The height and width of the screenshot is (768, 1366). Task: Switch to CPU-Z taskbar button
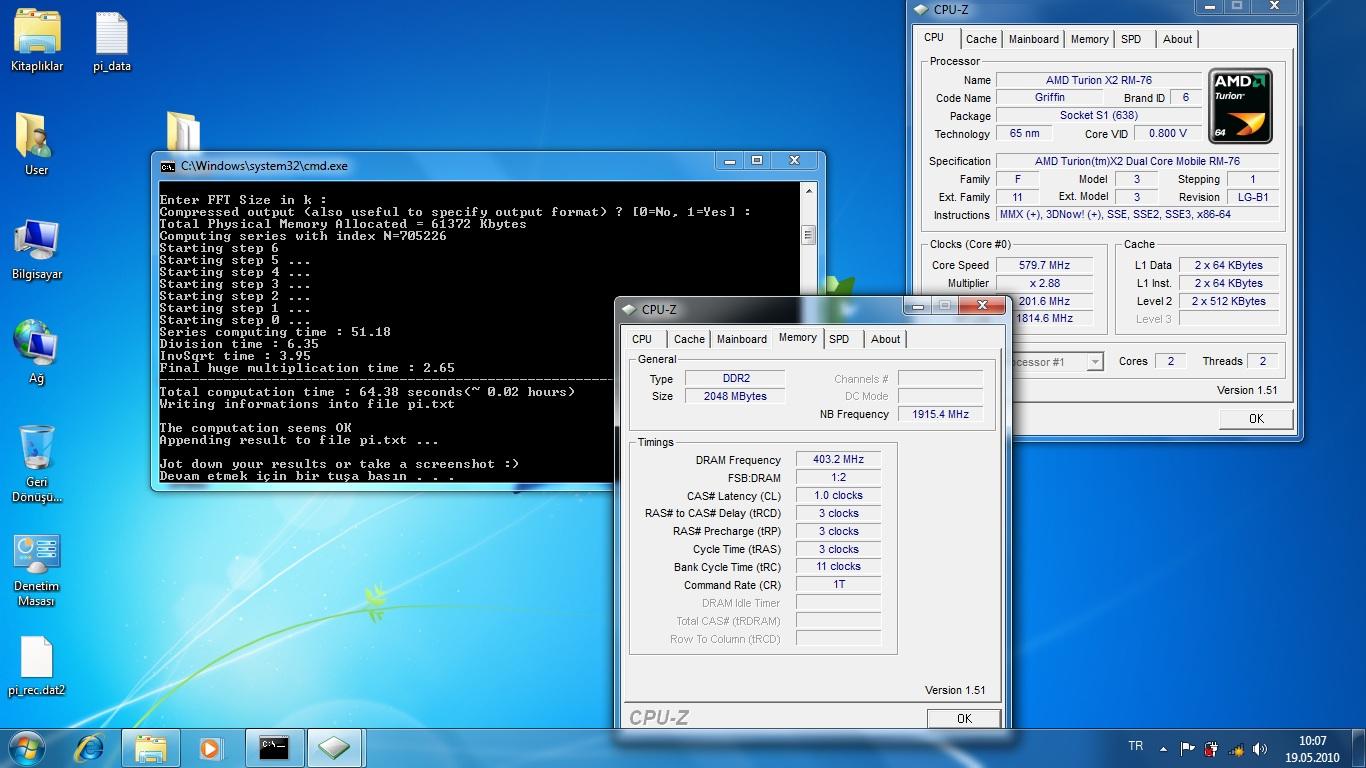point(335,748)
